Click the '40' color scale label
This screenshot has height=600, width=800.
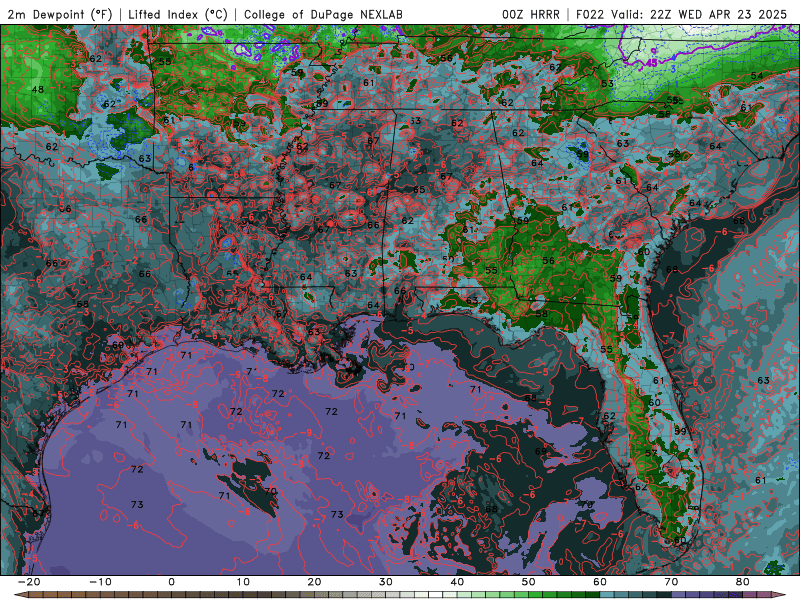pos(457,582)
